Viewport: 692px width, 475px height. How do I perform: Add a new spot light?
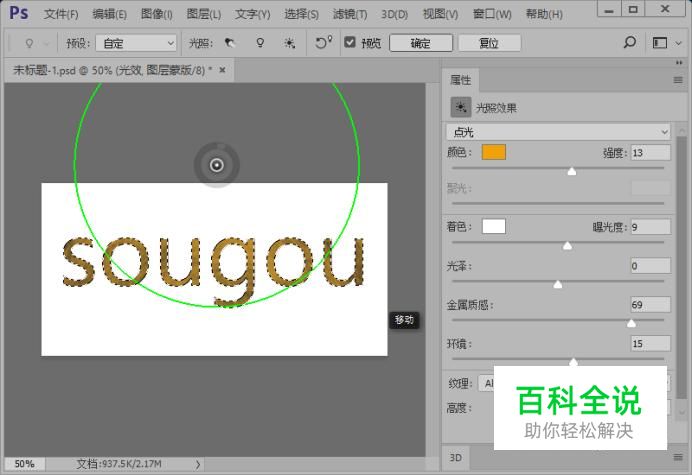230,43
